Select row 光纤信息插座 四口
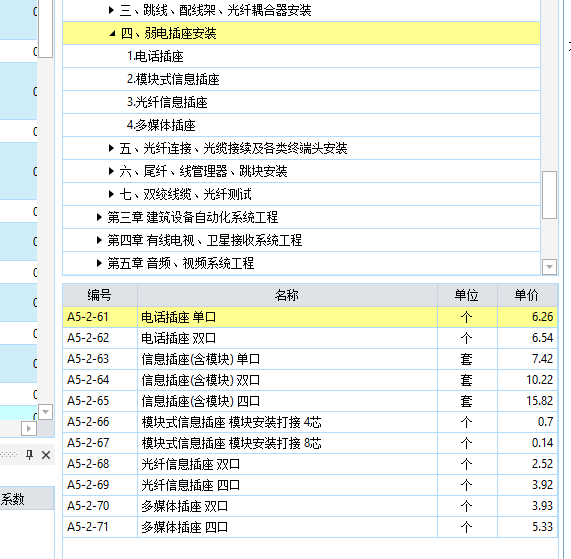The height and width of the screenshot is (559, 571). pyautogui.click(x=310, y=485)
